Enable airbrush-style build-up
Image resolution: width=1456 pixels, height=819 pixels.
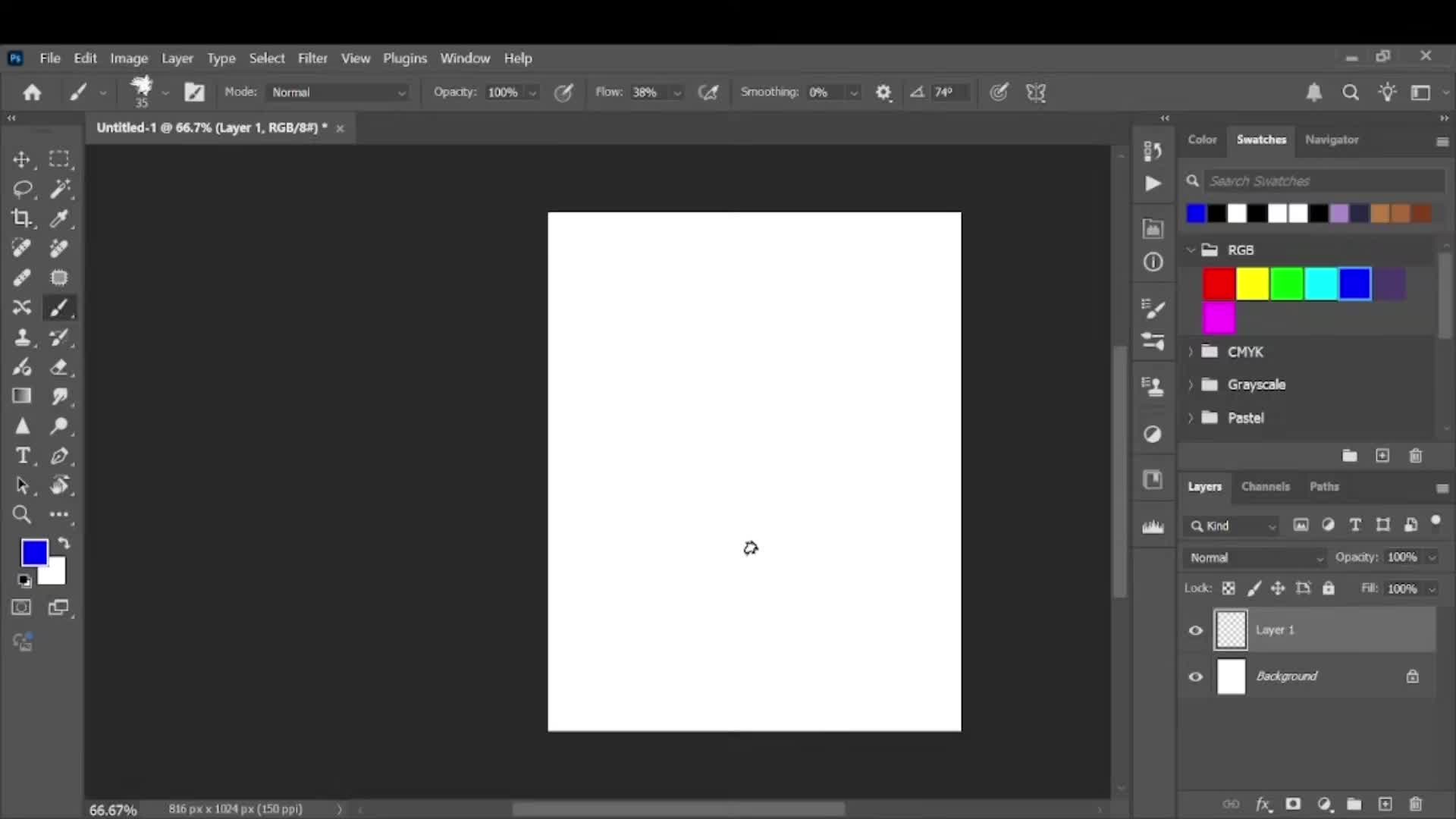708,93
